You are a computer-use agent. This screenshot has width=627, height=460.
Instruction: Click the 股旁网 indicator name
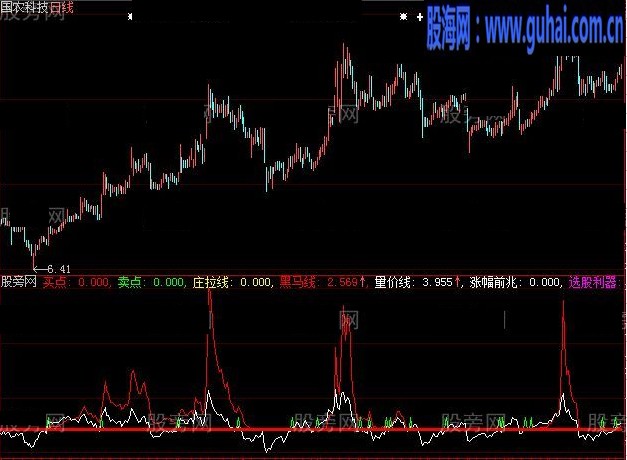[18, 282]
